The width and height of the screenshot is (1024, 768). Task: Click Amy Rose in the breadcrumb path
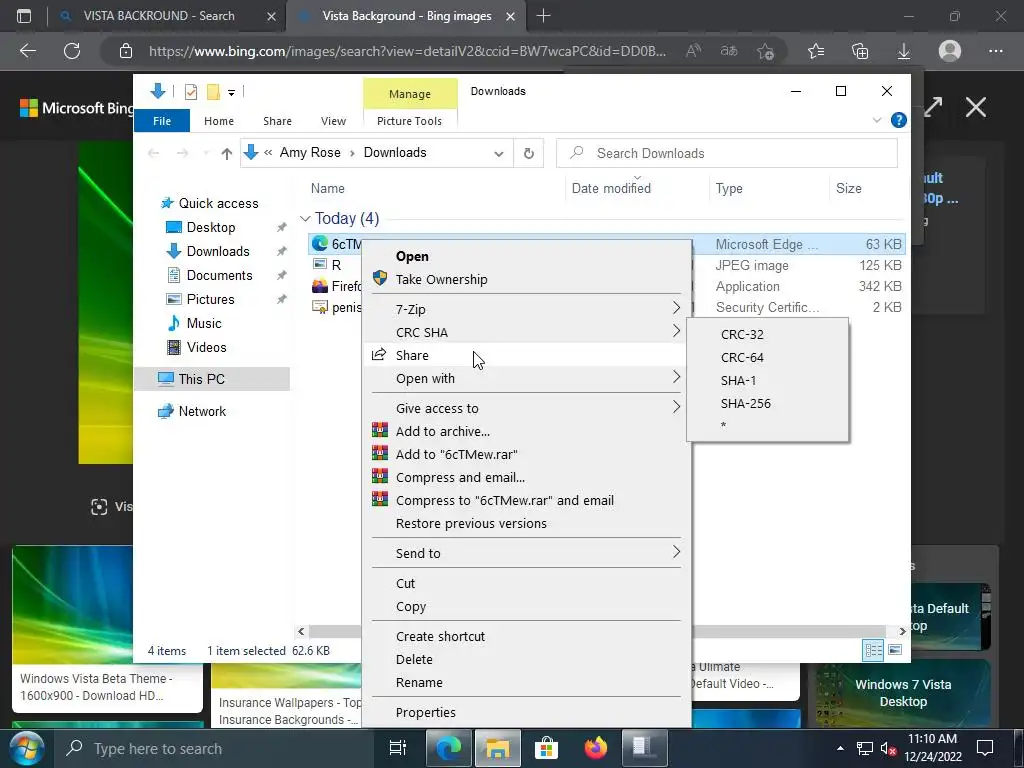tap(310, 153)
